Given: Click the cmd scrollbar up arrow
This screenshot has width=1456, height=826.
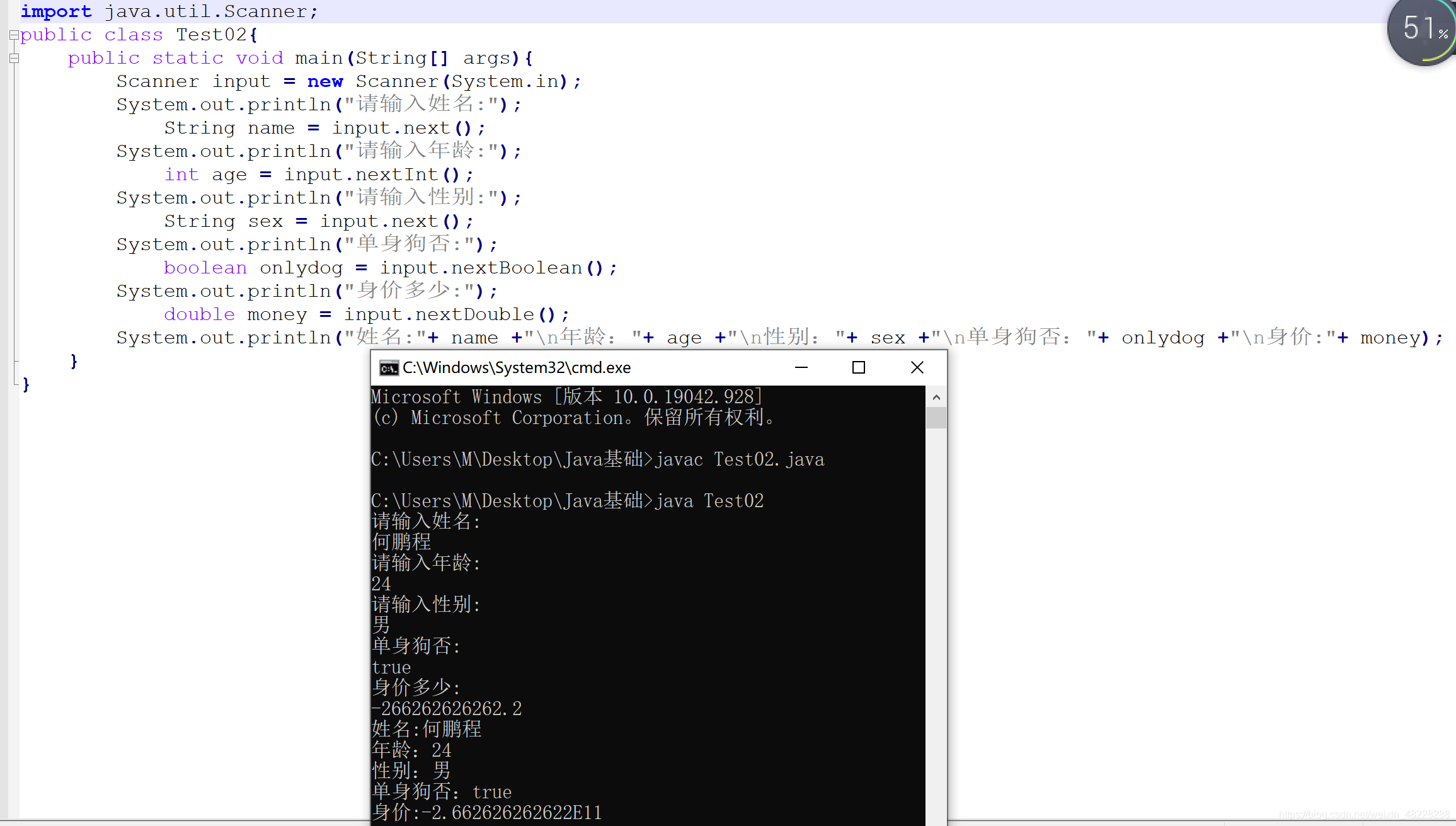Looking at the screenshot, I should pyautogui.click(x=936, y=397).
